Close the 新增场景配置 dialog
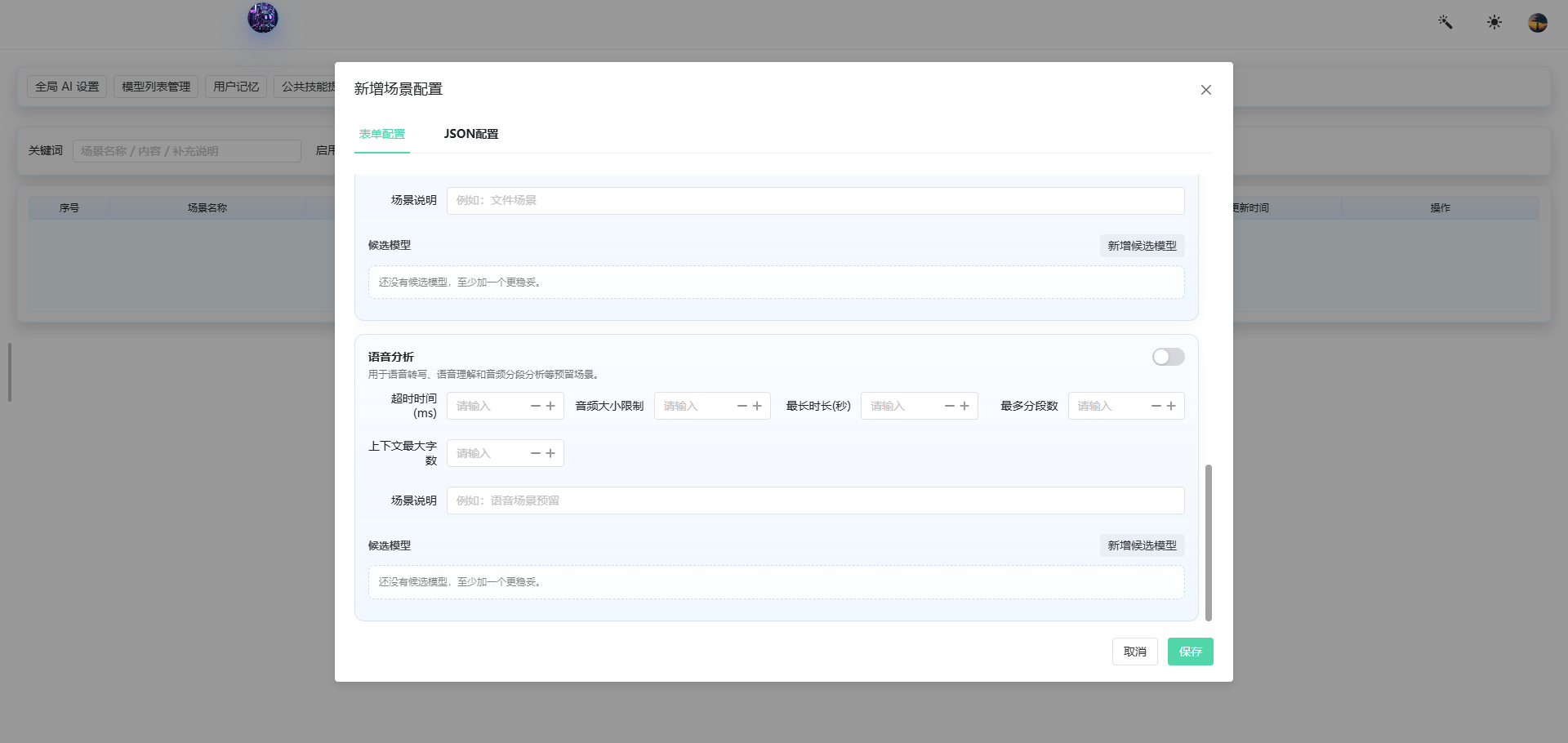Image resolution: width=1568 pixels, height=743 pixels. pos(1205,90)
